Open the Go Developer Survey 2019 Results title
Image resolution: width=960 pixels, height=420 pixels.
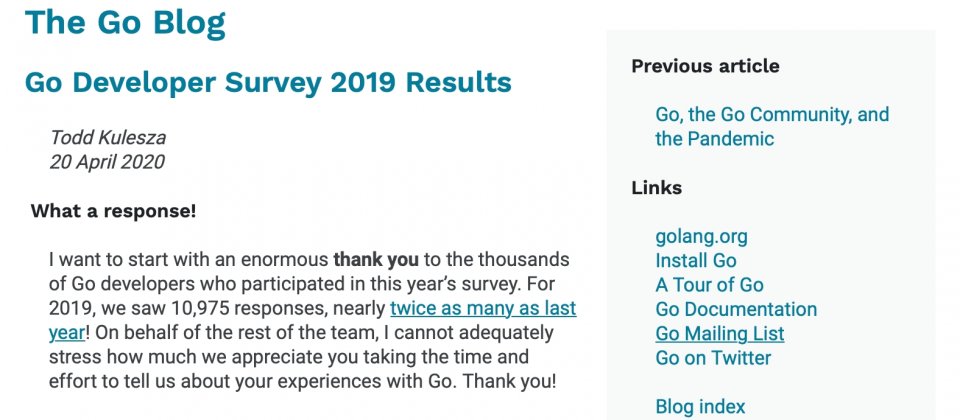tap(268, 82)
